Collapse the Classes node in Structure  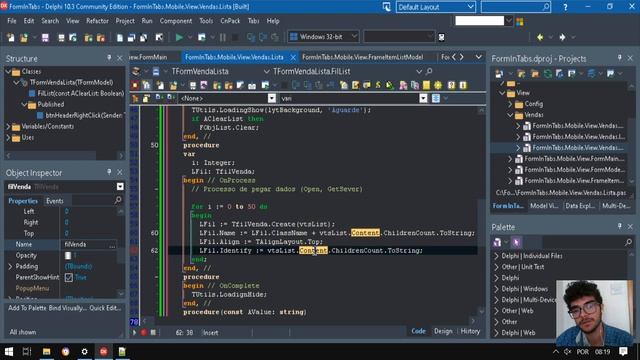point(8,71)
